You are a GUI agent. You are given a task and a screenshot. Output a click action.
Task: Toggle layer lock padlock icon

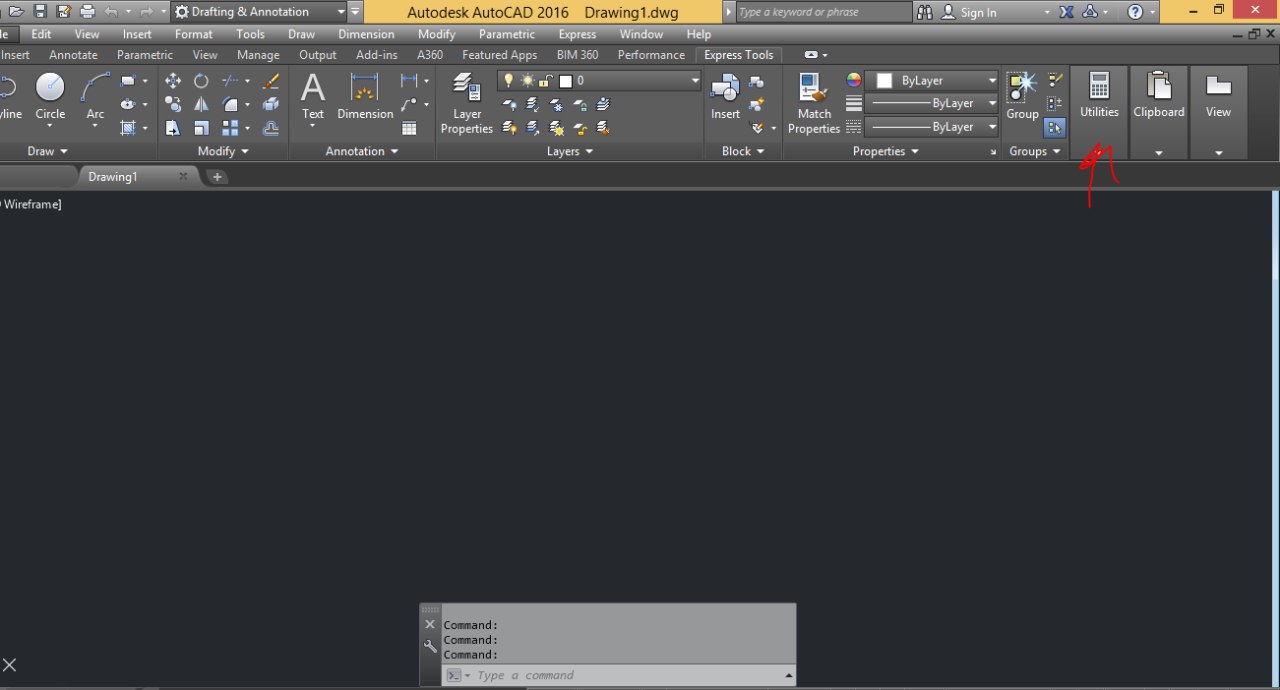tap(545, 81)
